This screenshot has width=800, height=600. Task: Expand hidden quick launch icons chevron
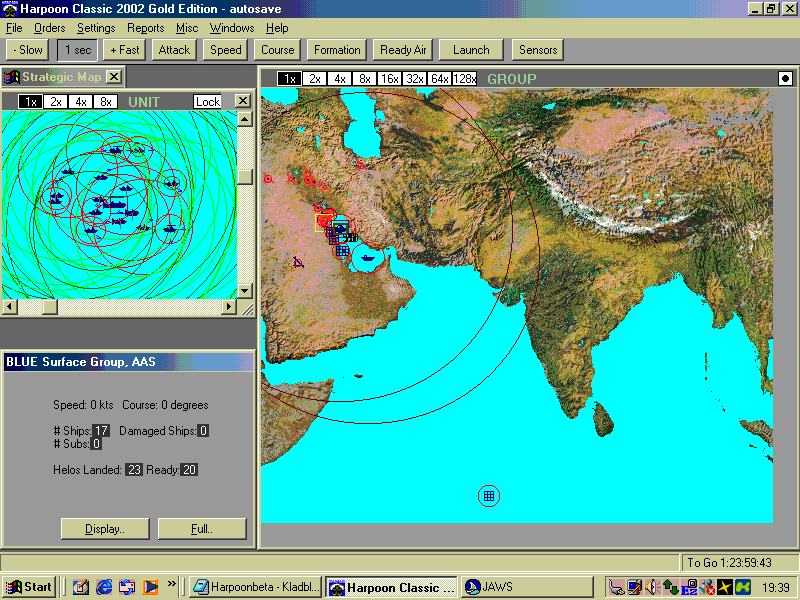[171, 583]
